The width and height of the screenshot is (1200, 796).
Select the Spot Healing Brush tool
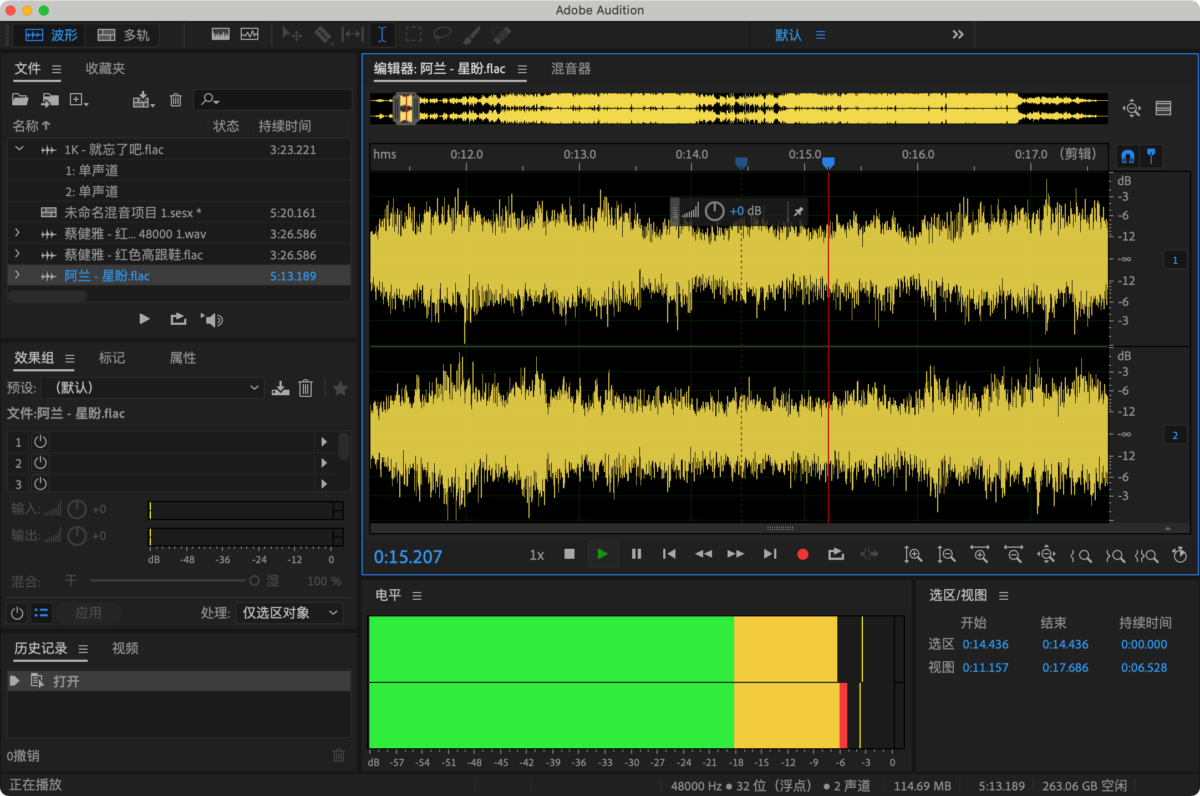coord(501,34)
